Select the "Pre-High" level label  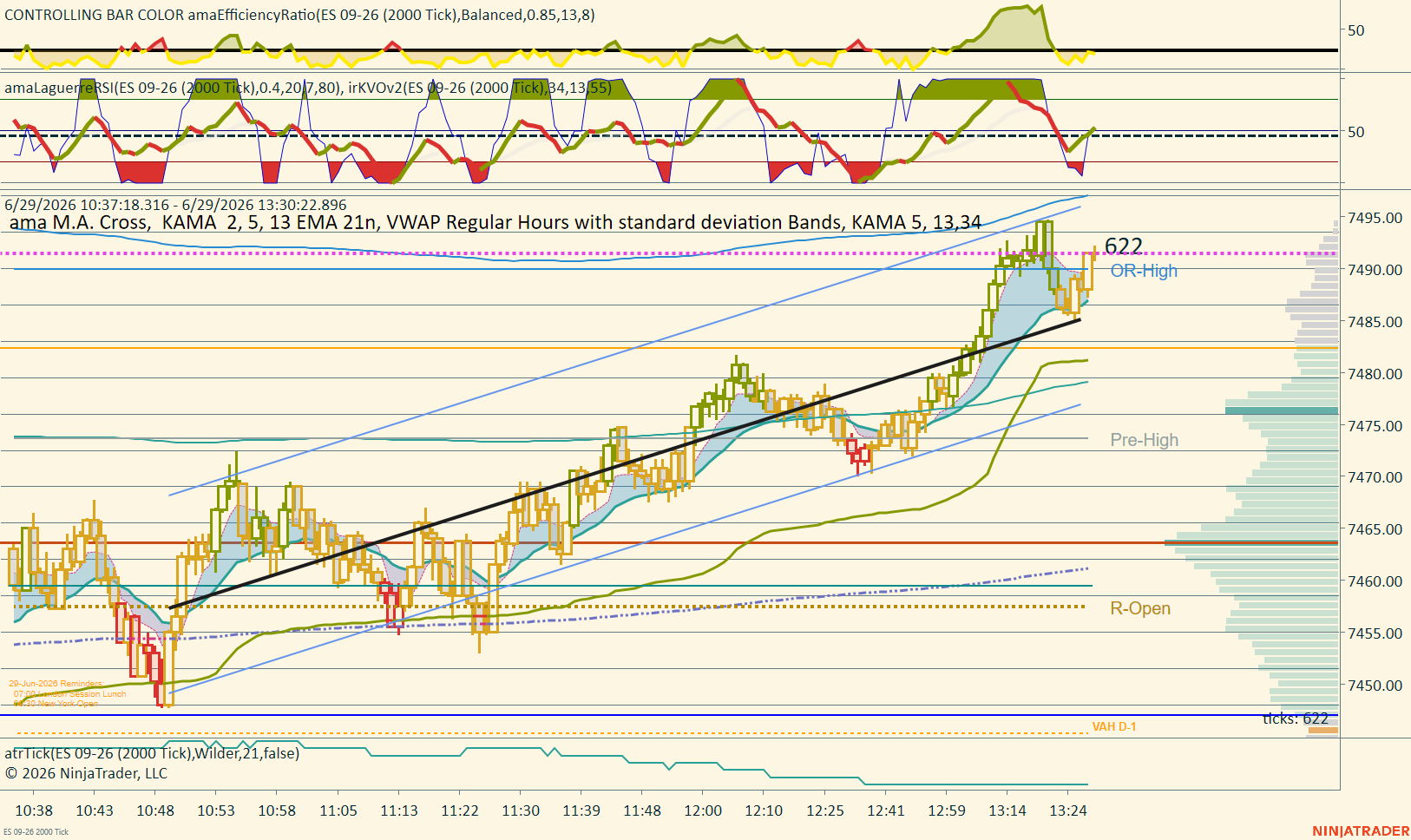tap(1144, 440)
